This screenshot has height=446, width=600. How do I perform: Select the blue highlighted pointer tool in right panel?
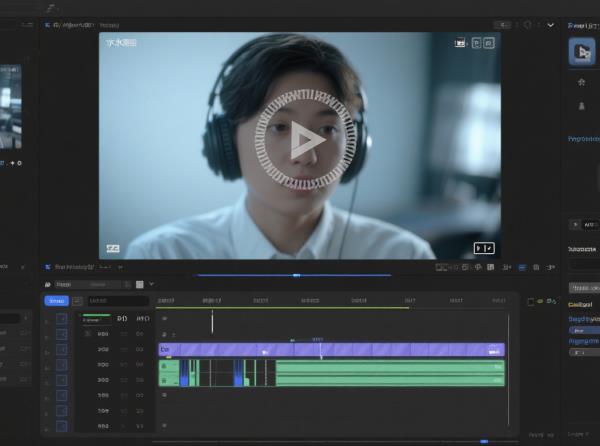click(581, 52)
